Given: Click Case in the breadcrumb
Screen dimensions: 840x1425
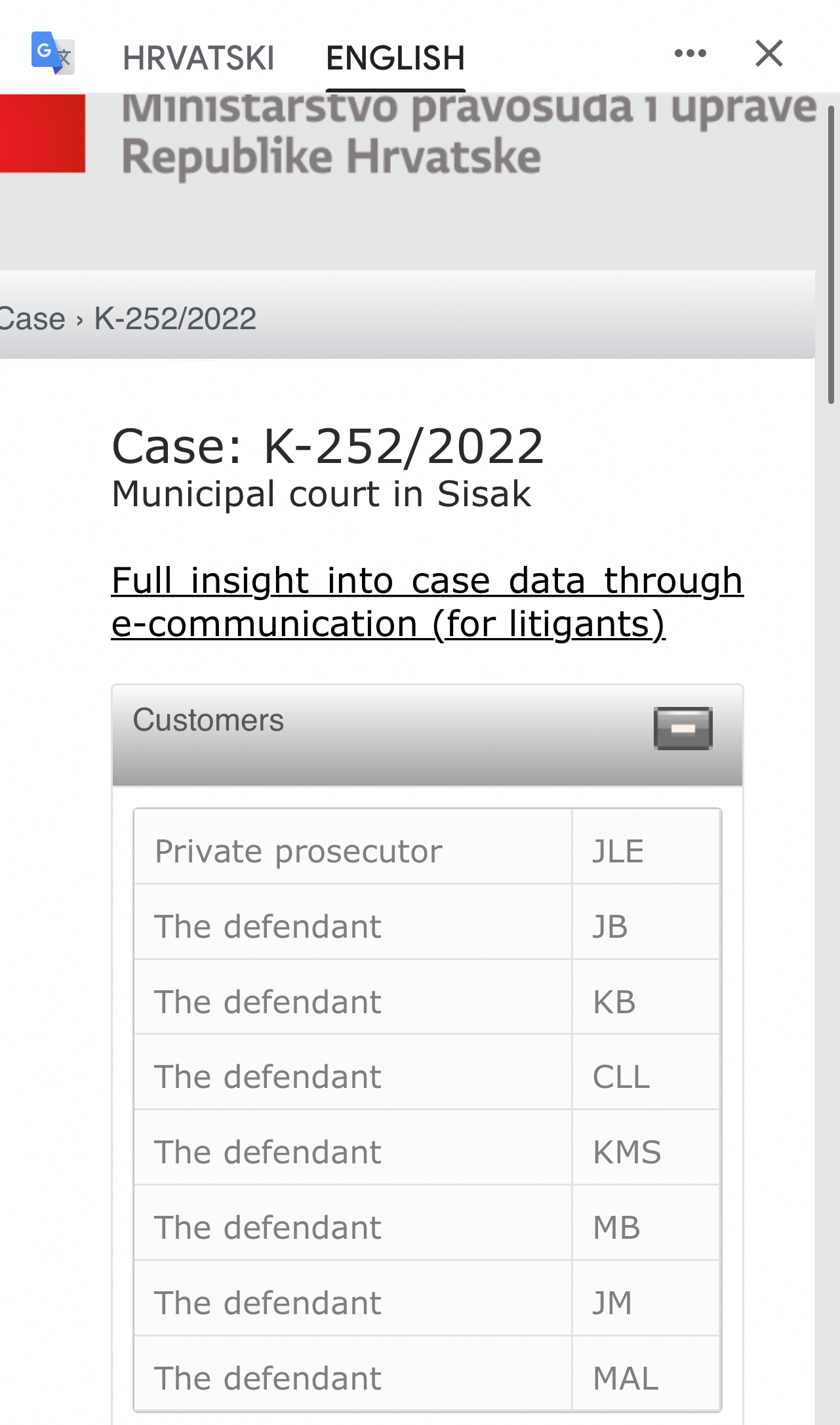Looking at the screenshot, I should coord(32,319).
